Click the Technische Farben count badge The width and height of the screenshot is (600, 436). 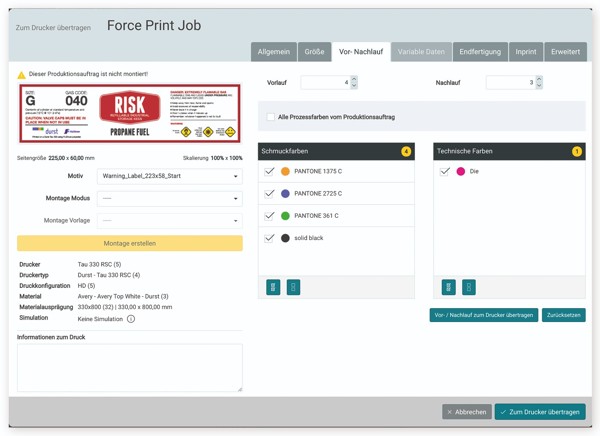click(576, 151)
